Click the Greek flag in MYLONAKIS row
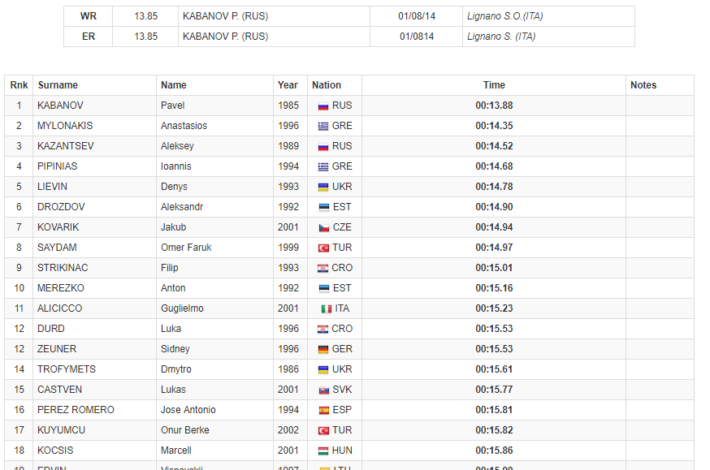This screenshot has height=470, width=710. coord(323,126)
